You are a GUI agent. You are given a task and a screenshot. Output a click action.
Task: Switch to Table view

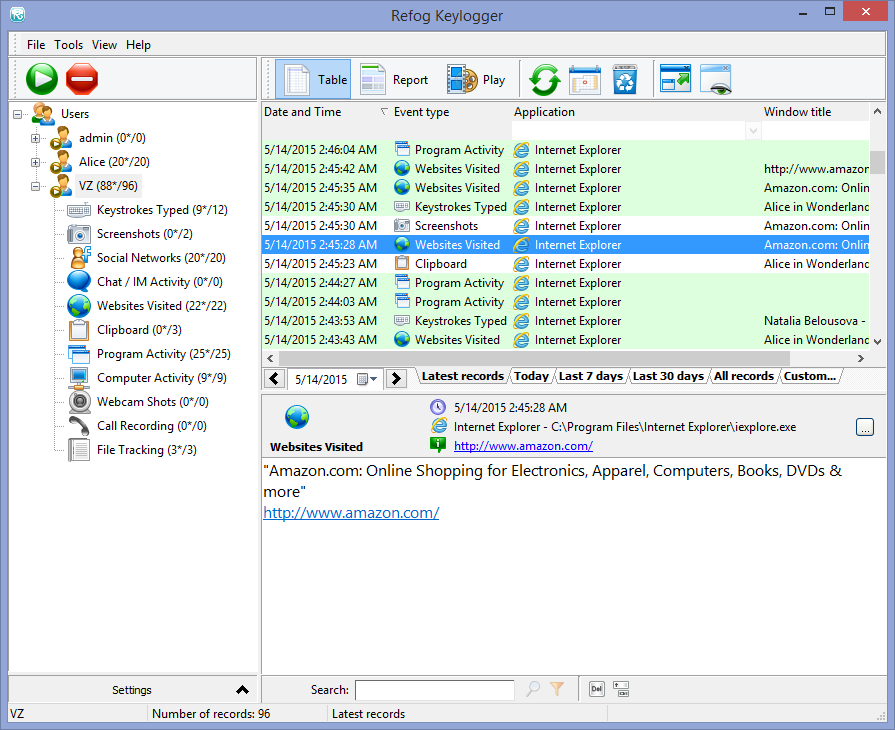click(x=313, y=79)
